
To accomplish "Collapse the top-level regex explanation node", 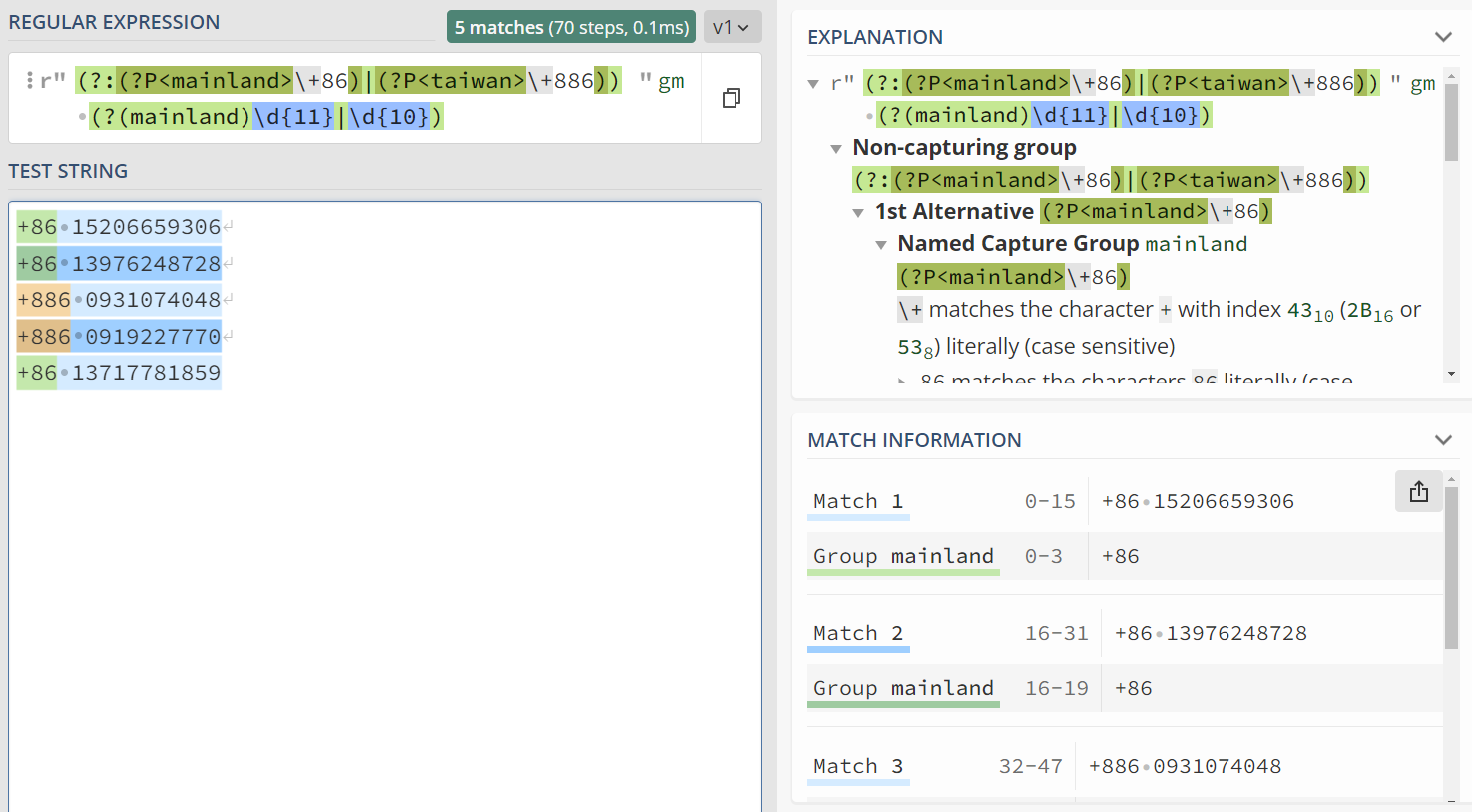I will pyautogui.click(x=814, y=84).
